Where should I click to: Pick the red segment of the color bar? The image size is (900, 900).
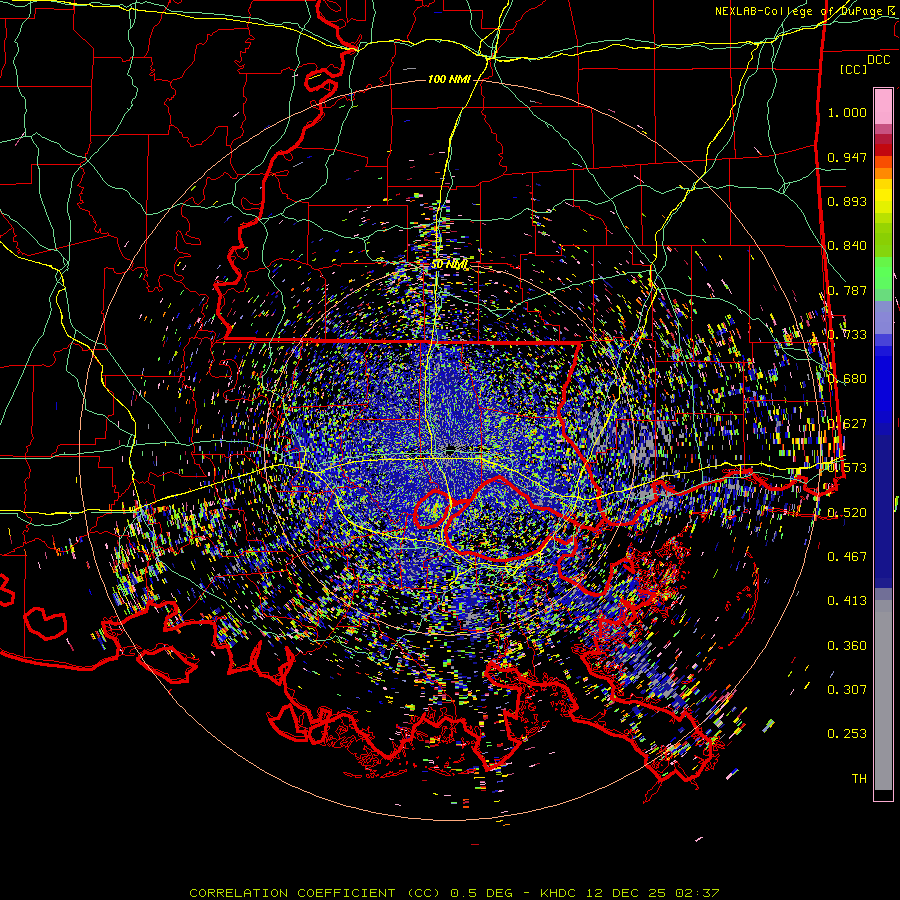pyautogui.click(x=883, y=150)
